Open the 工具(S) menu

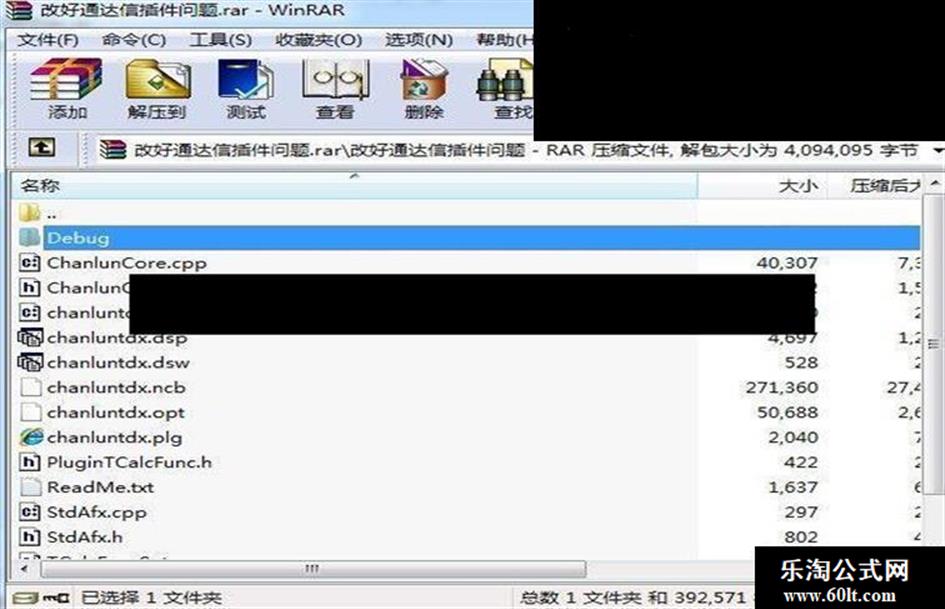point(220,40)
